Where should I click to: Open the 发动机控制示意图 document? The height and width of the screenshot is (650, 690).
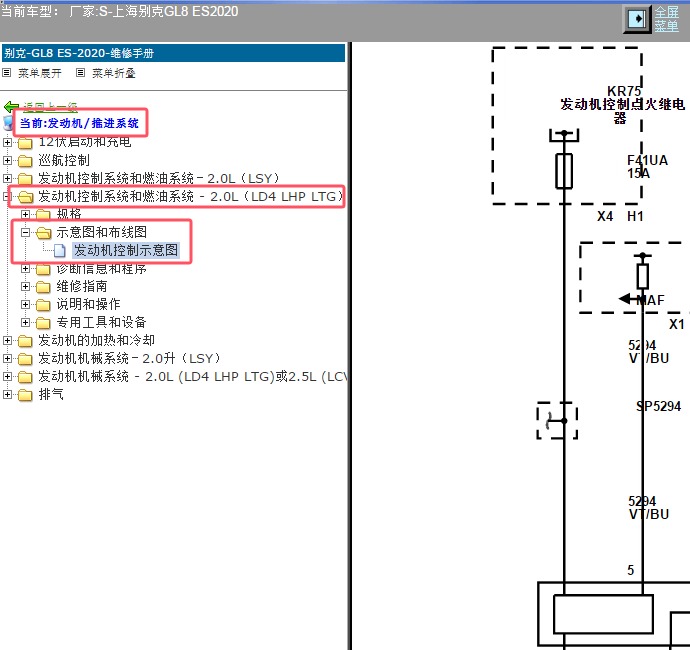(x=125, y=250)
